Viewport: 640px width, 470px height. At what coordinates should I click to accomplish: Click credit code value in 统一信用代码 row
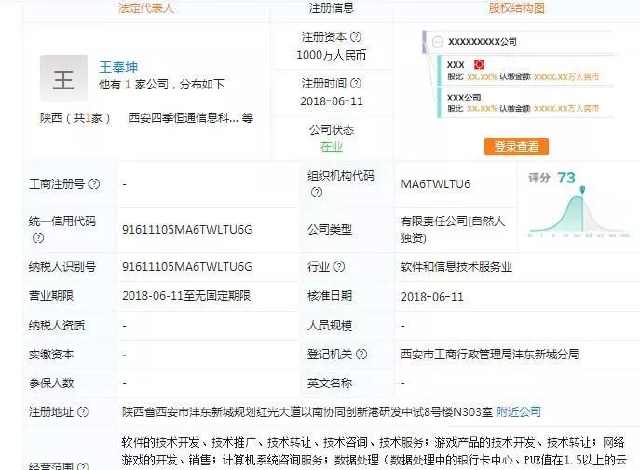[187, 230]
